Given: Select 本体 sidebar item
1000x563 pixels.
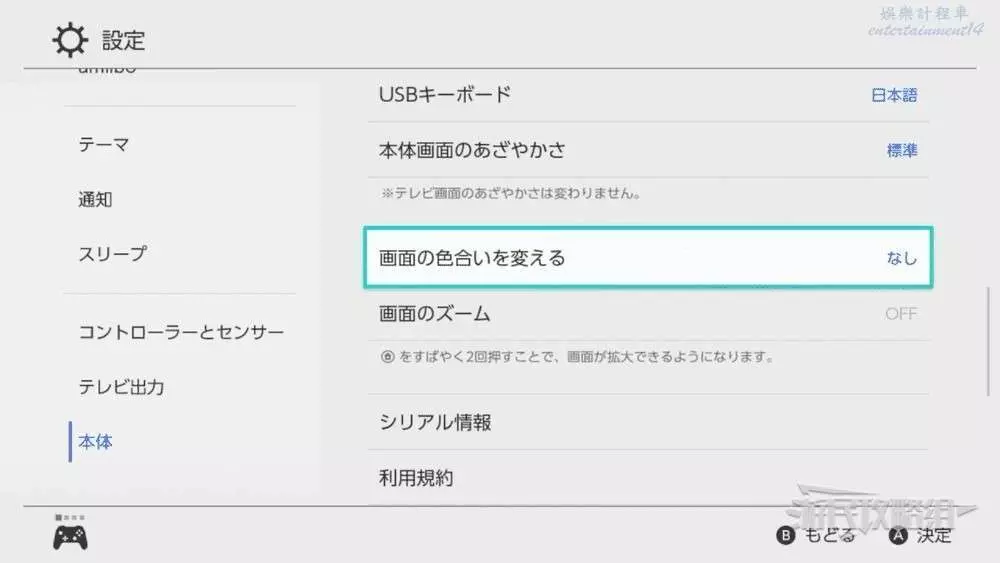Looking at the screenshot, I should [96, 442].
